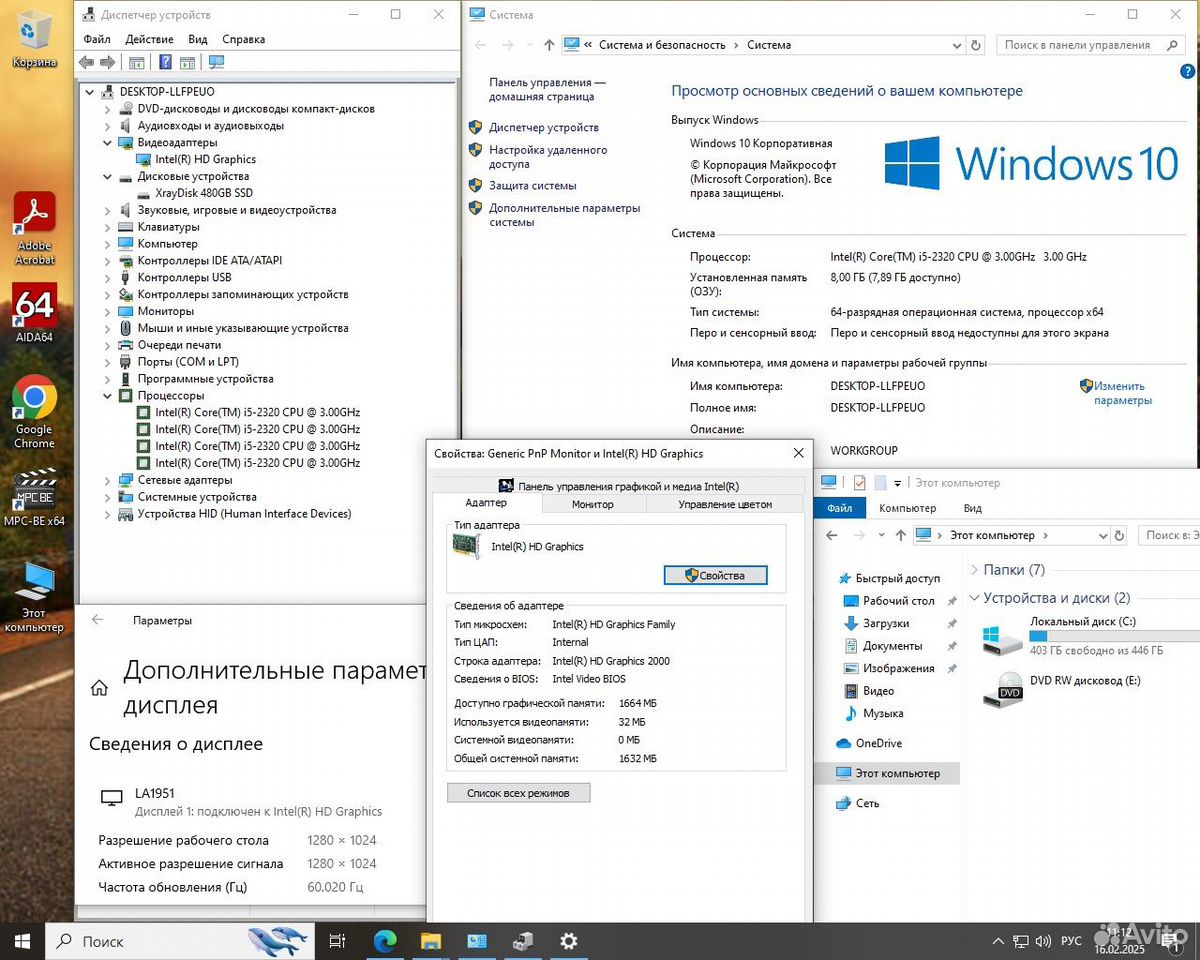Open 'Компьютер' ribbon tab in Explorer
Image resolution: width=1200 pixels, height=960 pixels.
(907, 508)
